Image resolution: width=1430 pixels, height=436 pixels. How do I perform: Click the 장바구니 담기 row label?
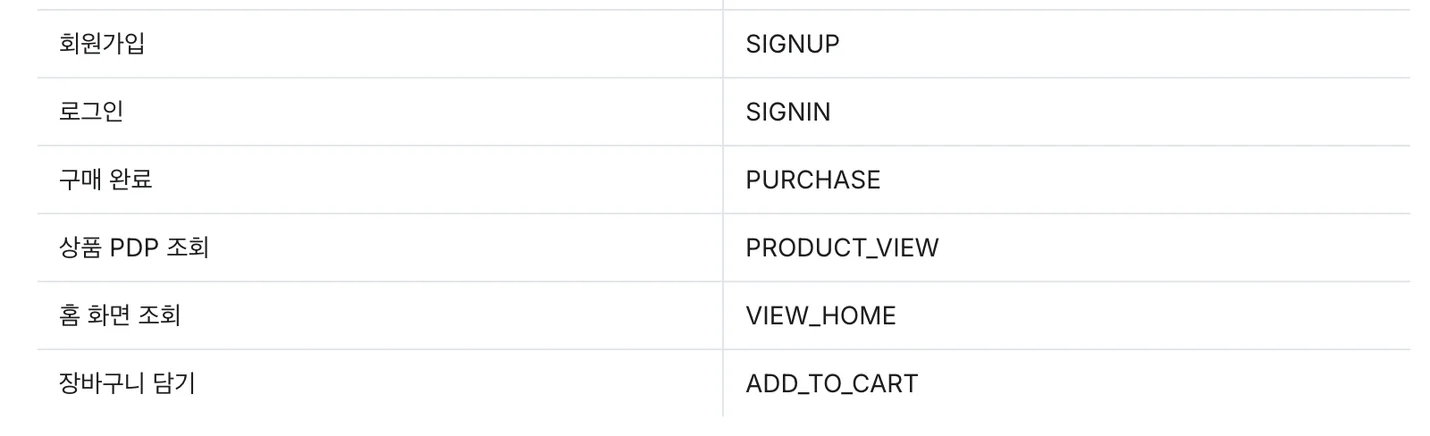point(127,383)
